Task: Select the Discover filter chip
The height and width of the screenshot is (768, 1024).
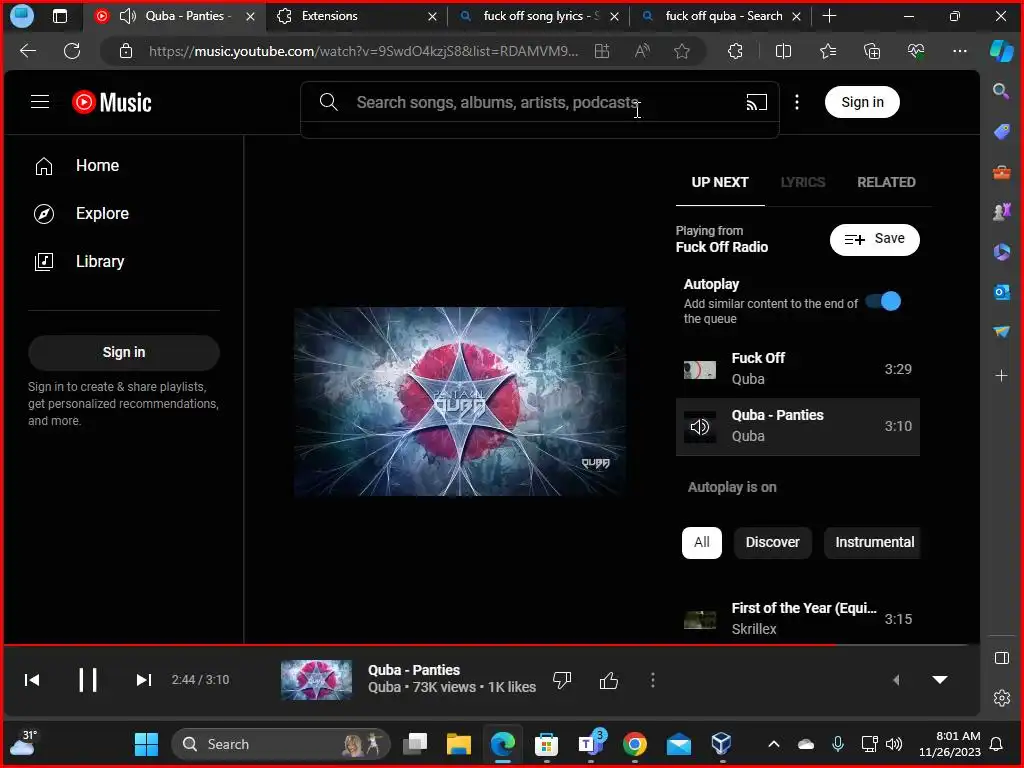Action: pyautogui.click(x=773, y=543)
